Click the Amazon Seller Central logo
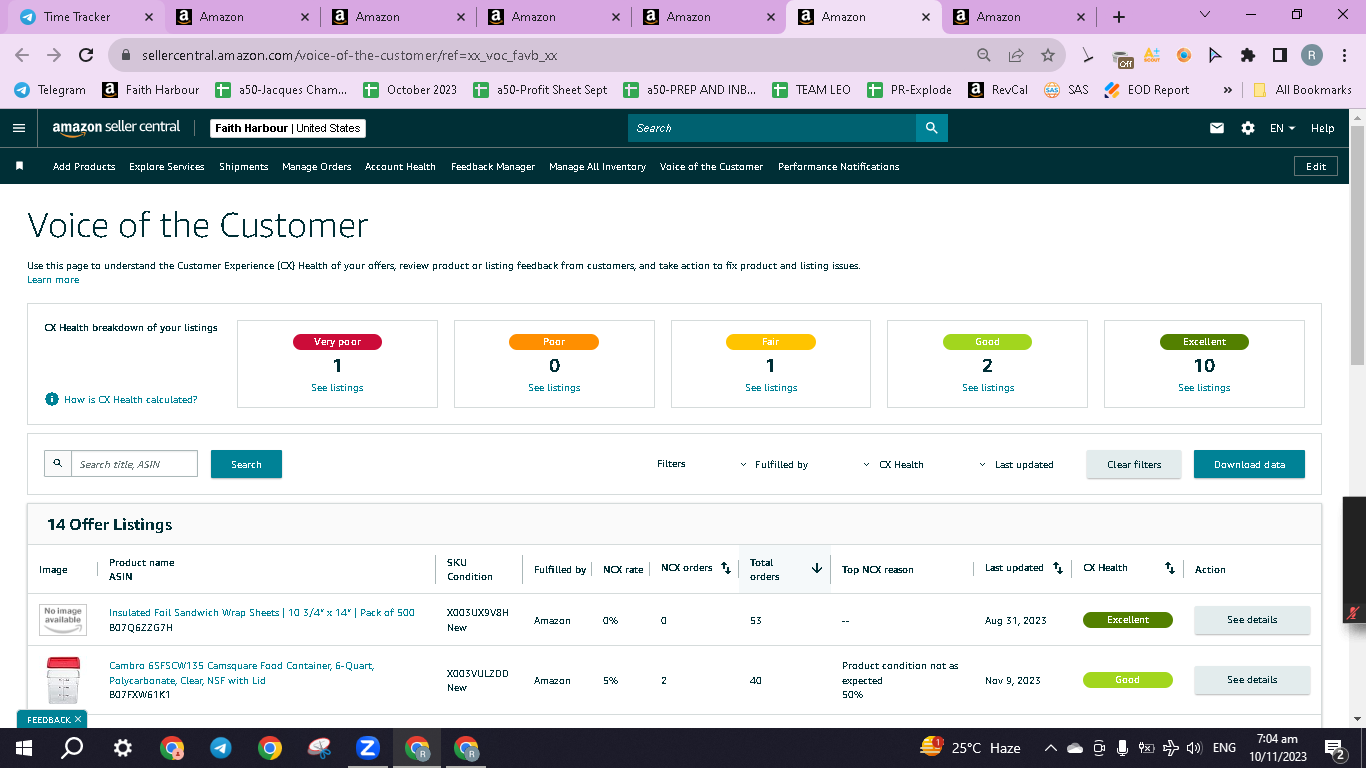Viewport: 1366px width, 768px height. click(x=117, y=128)
